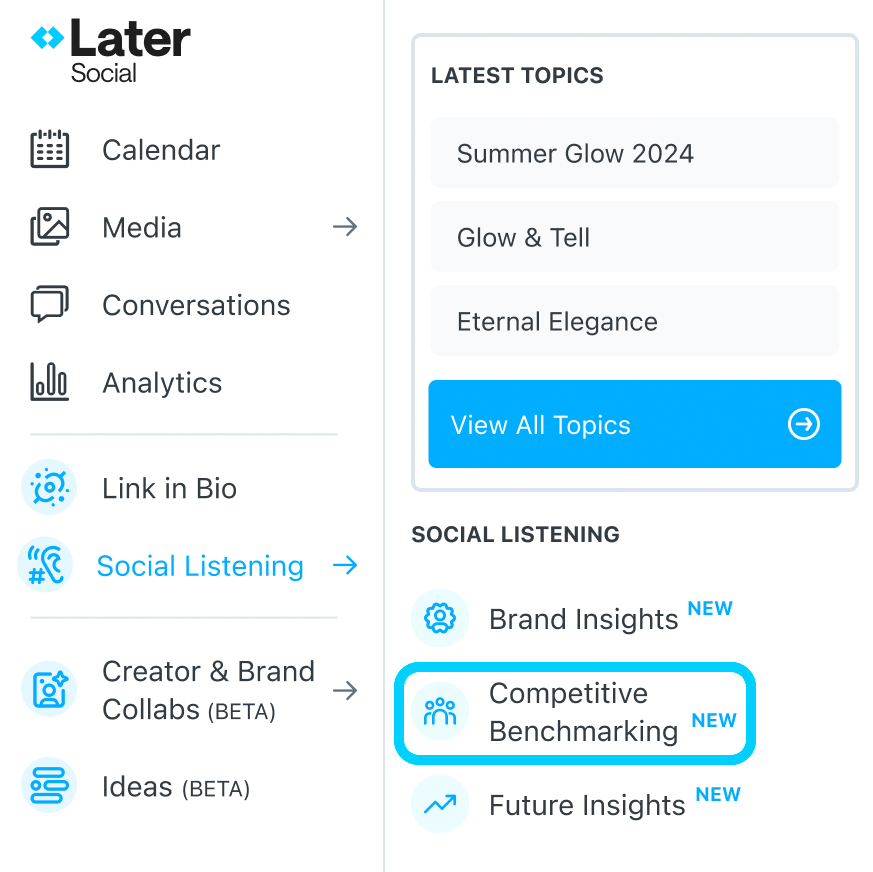
Task: Expand Creator & Brand Collabs arrow
Action: click(x=345, y=690)
